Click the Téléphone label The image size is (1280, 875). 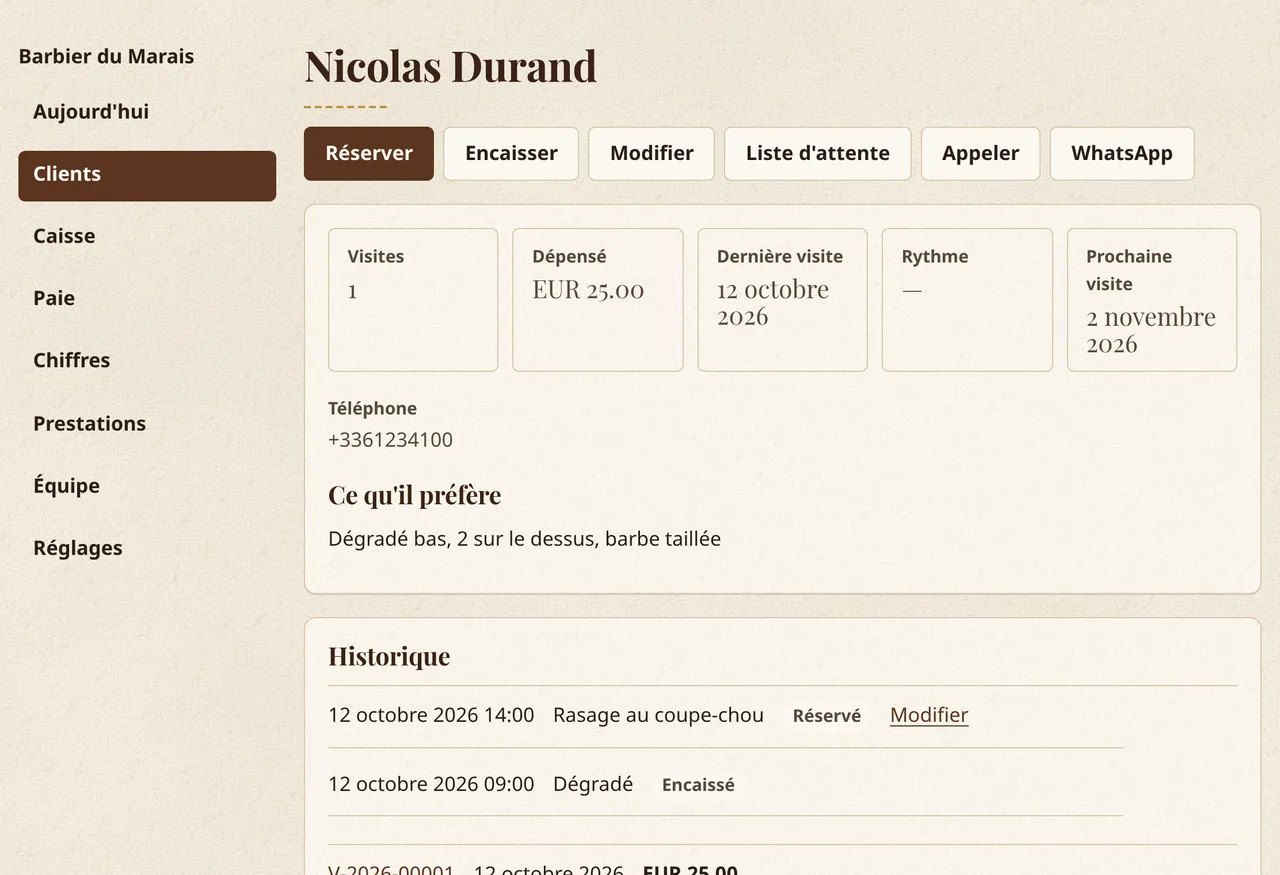[x=372, y=408]
